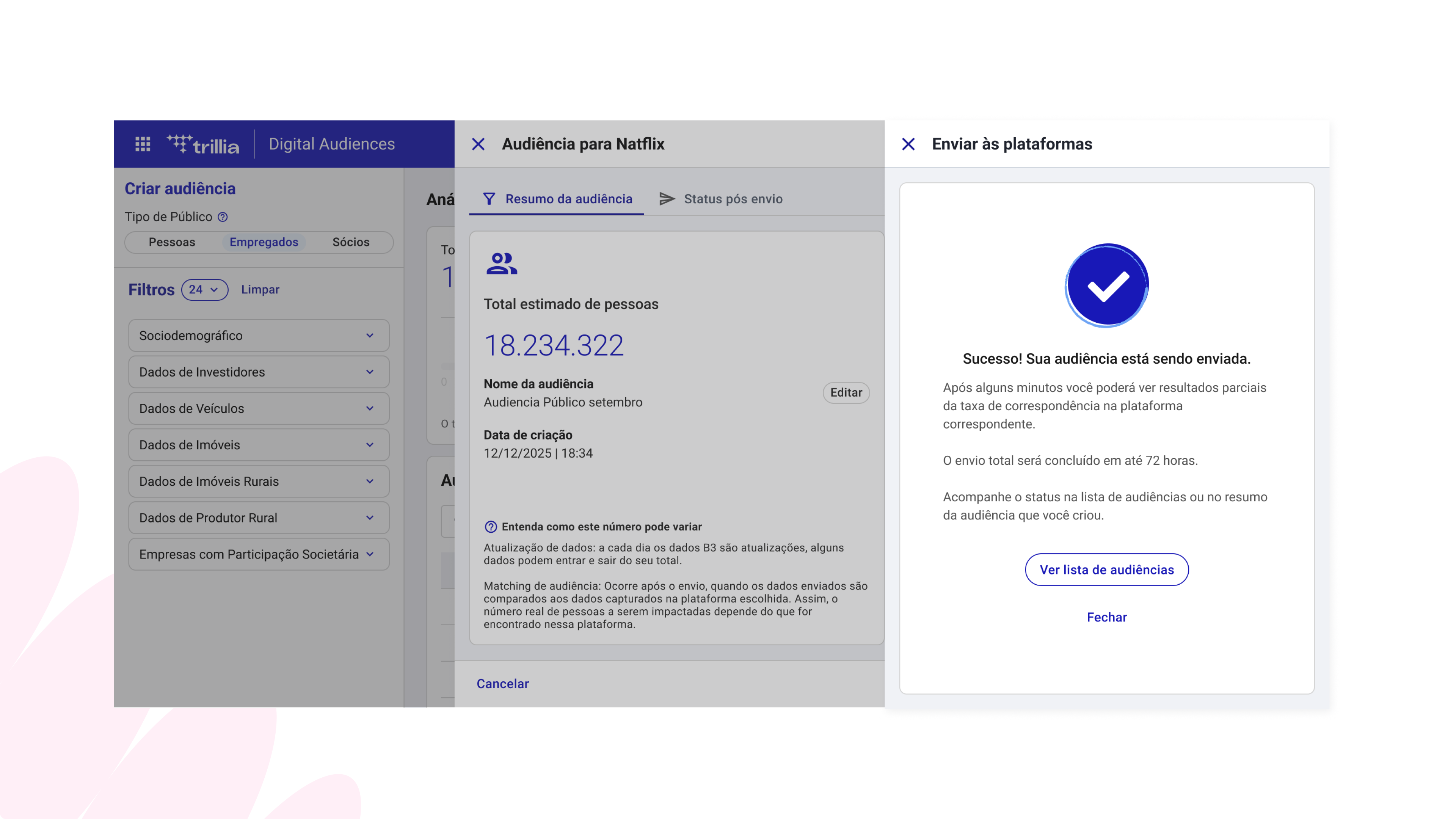Click the Editar audience name button
This screenshot has width=1456, height=819.
(x=846, y=393)
